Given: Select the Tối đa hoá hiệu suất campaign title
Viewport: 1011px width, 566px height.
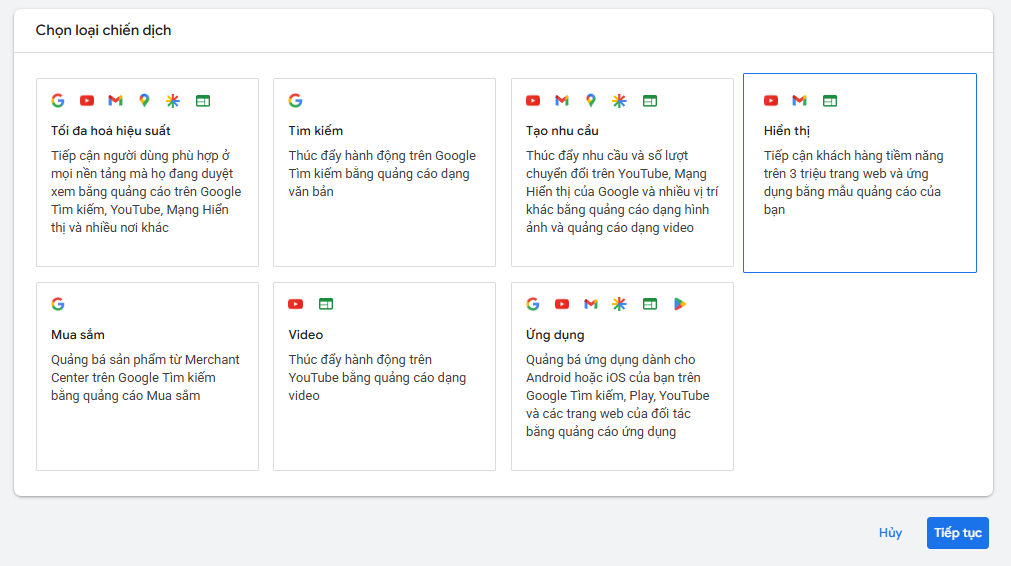Looking at the screenshot, I should [x=110, y=131].
